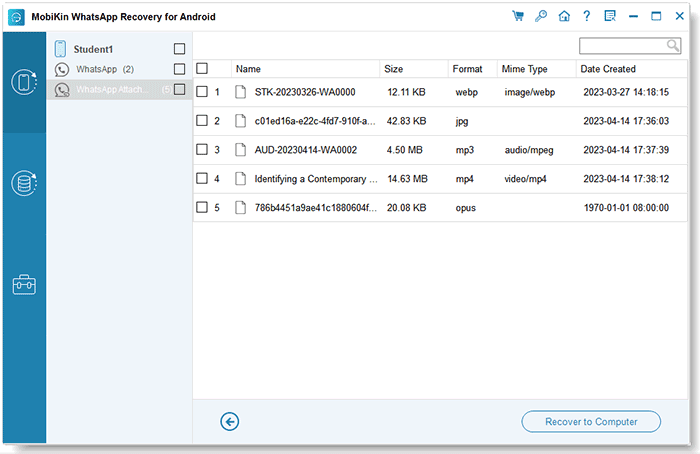The width and height of the screenshot is (700, 454).
Task: Select Android phone recovery sidebar icon
Action: click(24, 82)
